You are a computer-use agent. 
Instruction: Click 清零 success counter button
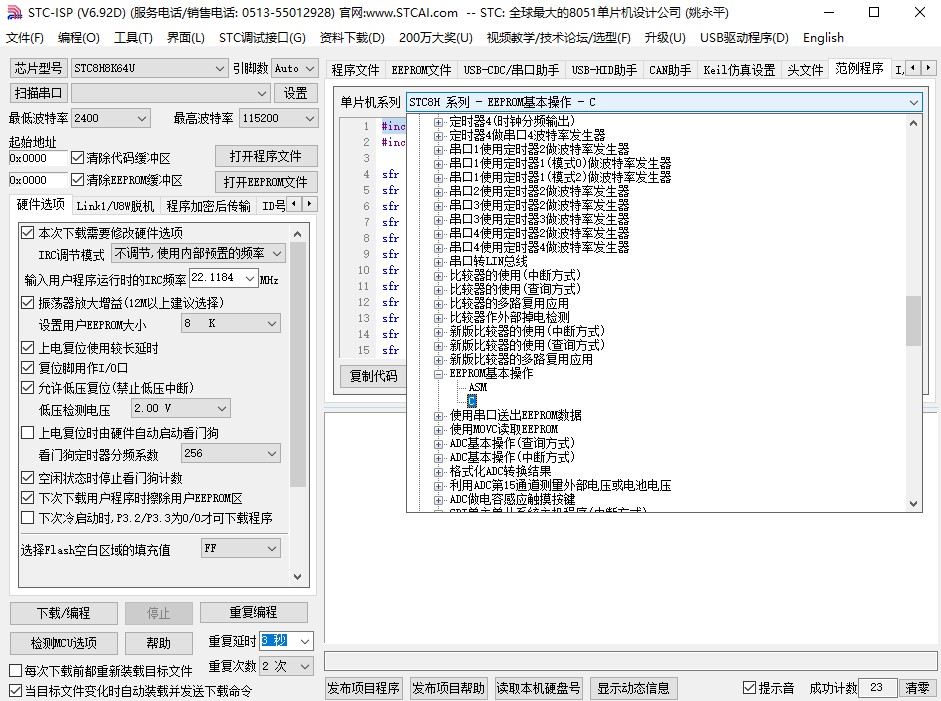coord(916,688)
